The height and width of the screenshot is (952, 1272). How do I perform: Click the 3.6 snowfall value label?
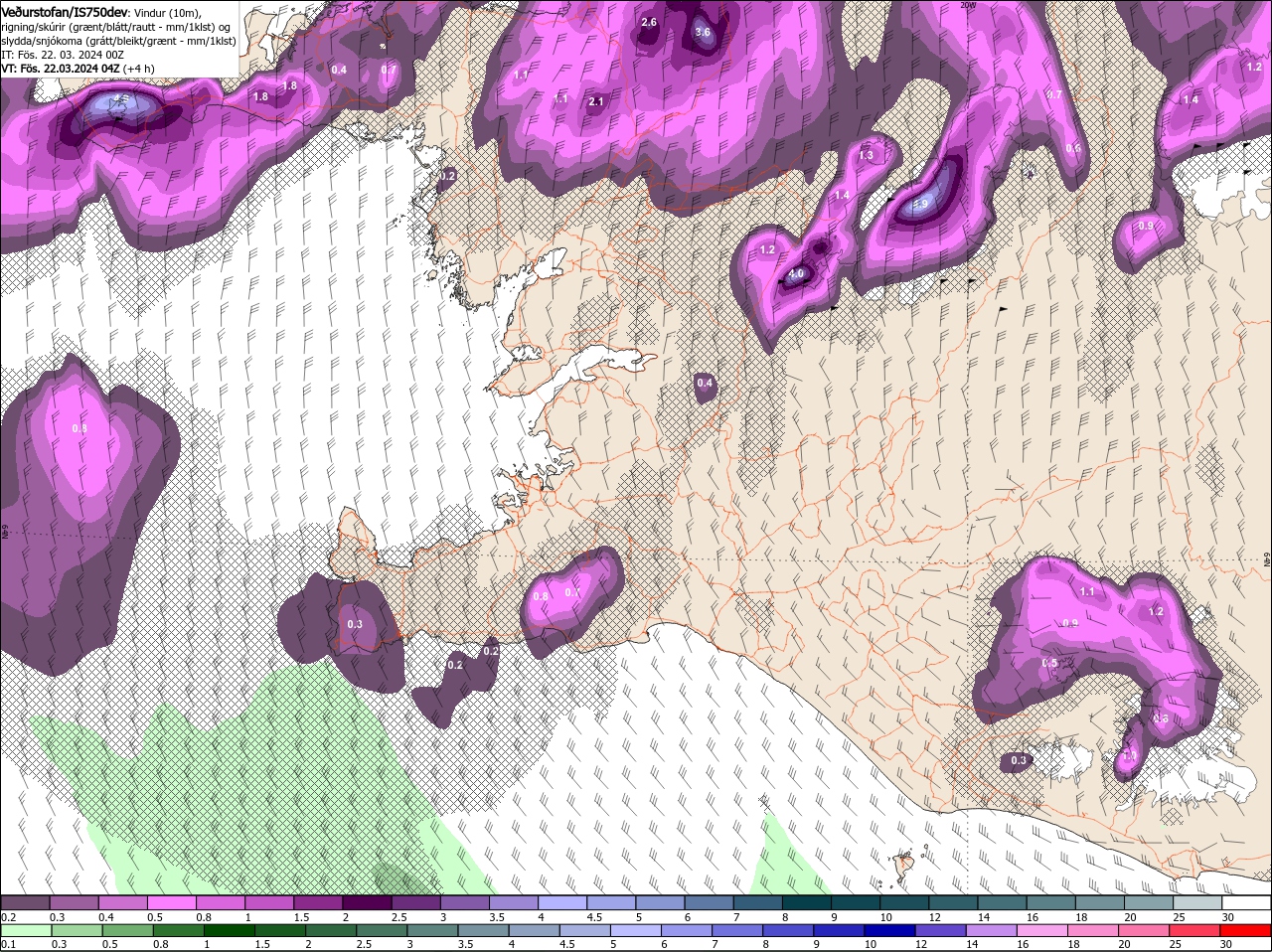click(703, 32)
